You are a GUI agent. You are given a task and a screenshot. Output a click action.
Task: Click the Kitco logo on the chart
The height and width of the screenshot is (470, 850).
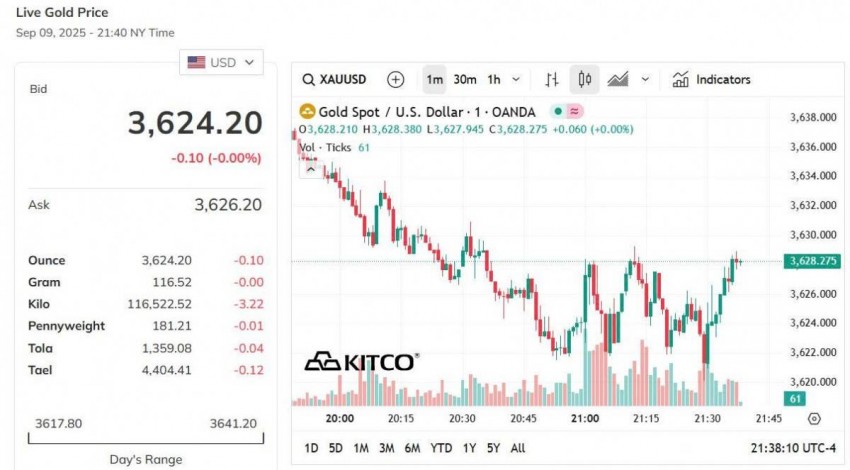(360, 361)
